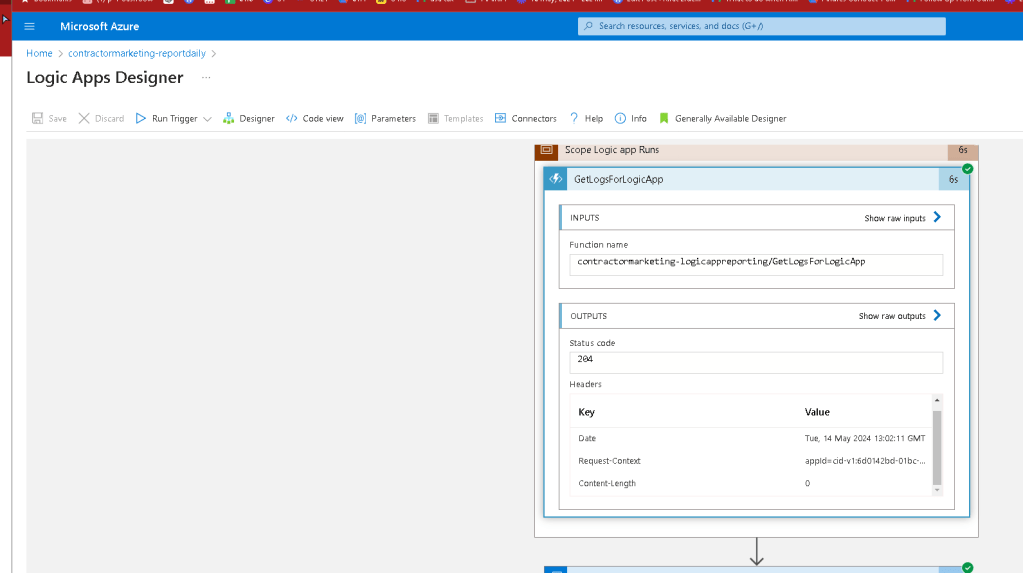This screenshot has width=1023, height=573.
Task: Open Code view brackets icon
Action: [x=292, y=118]
